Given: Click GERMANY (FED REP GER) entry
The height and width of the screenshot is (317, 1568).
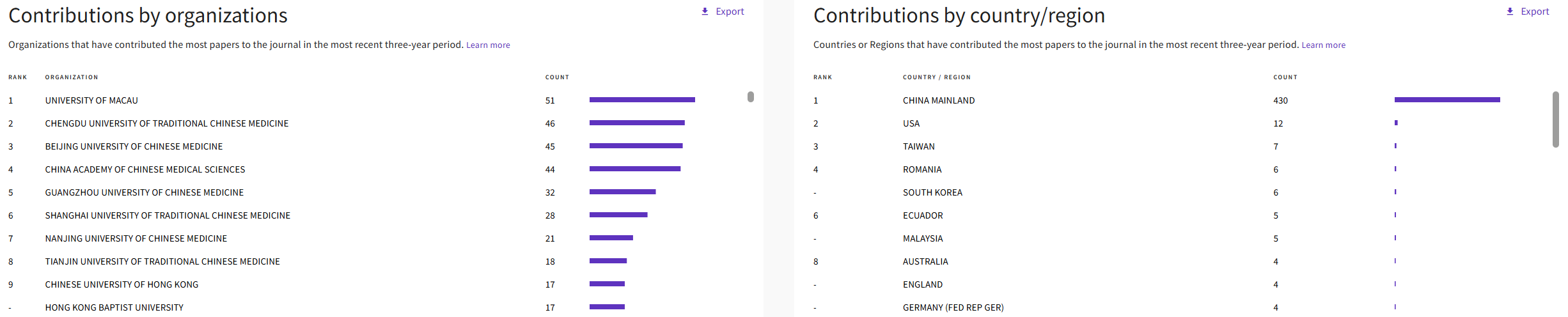Looking at the screenshot, I should coord(953,307).
